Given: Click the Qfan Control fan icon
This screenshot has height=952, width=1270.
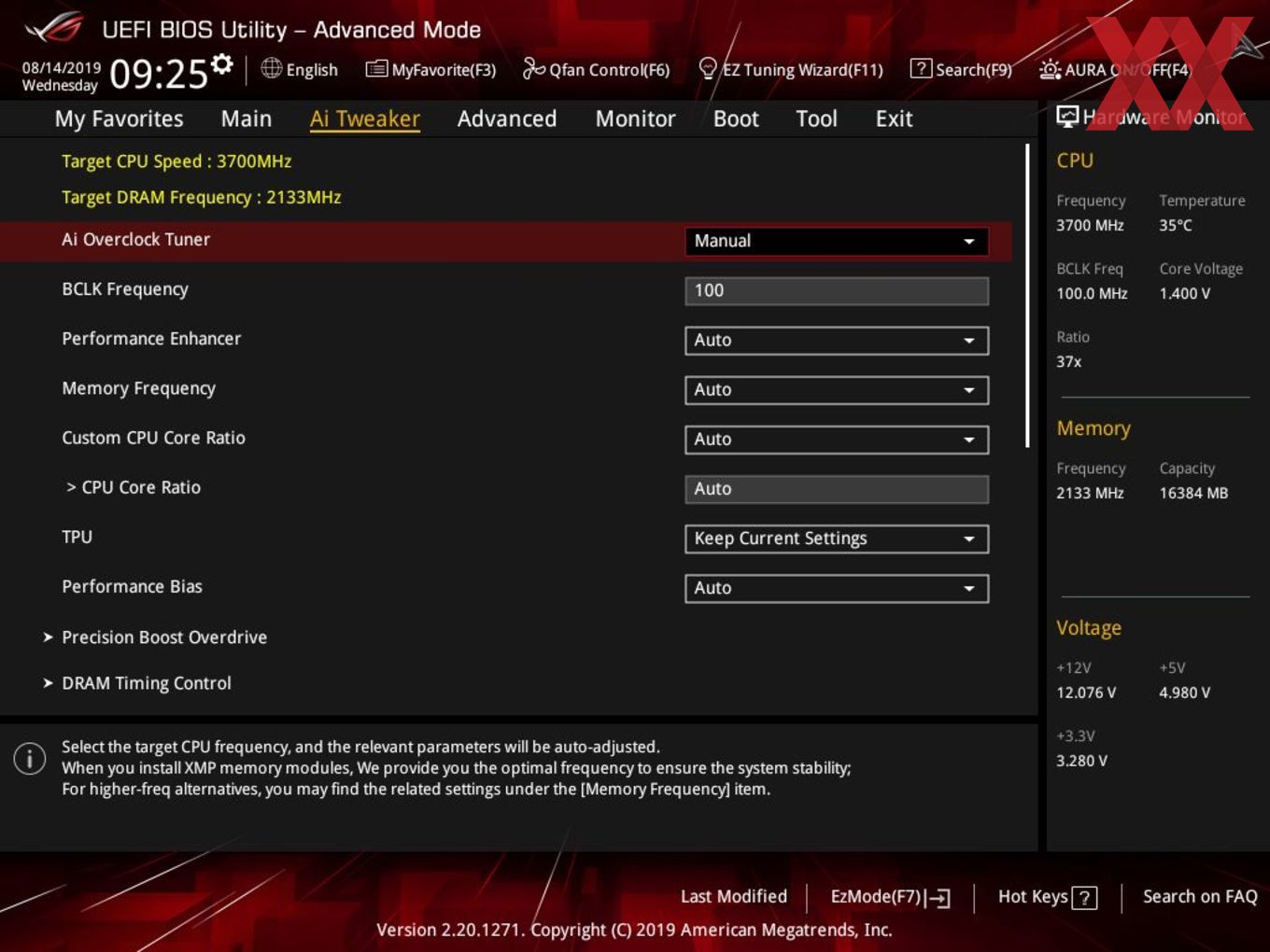Looking at the screenshot, I should coord(534,68).
